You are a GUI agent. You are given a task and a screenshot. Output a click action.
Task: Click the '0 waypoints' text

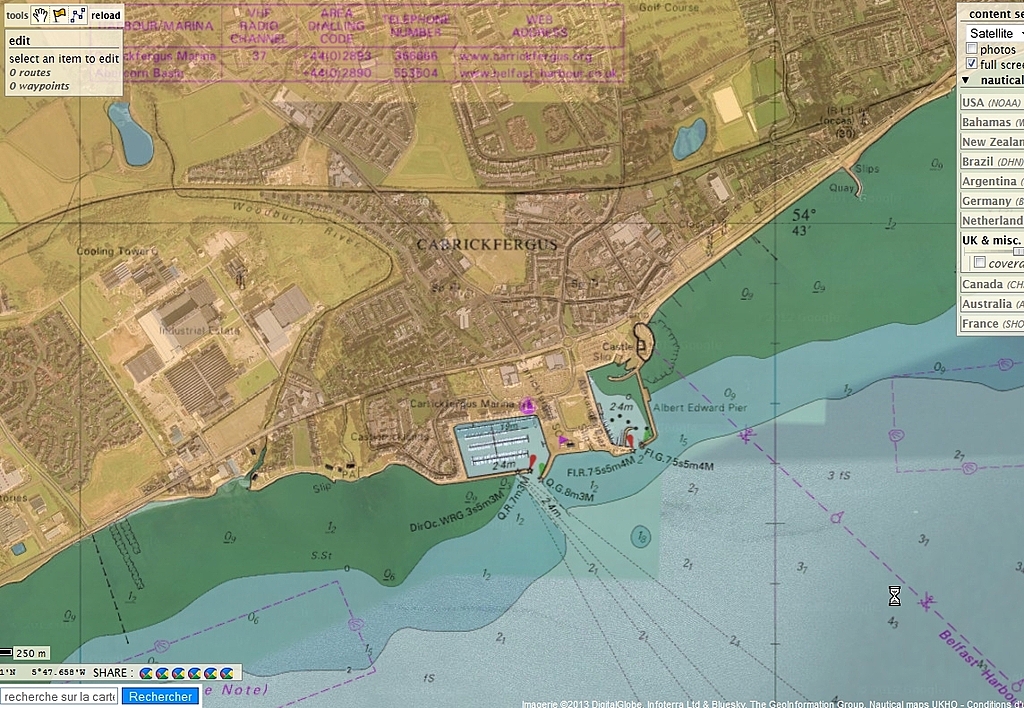(x=39, y=86)
